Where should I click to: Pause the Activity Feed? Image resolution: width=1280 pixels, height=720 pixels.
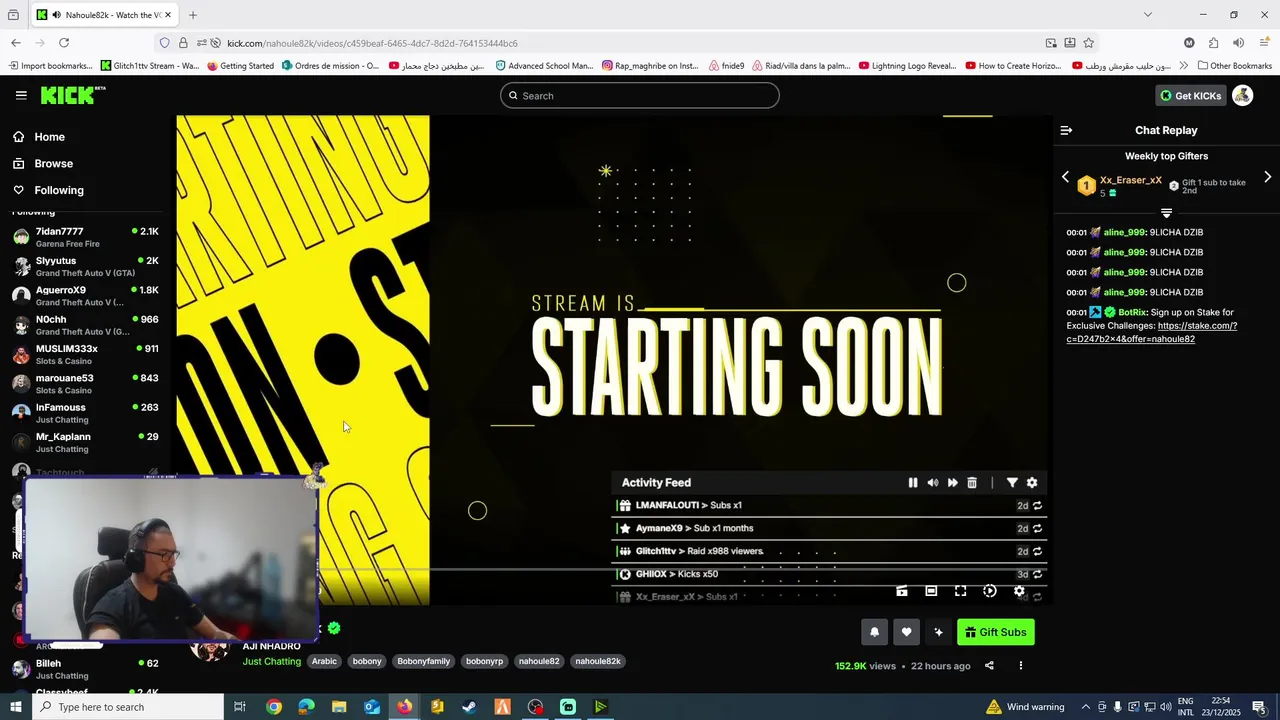[x=913, y=483]
